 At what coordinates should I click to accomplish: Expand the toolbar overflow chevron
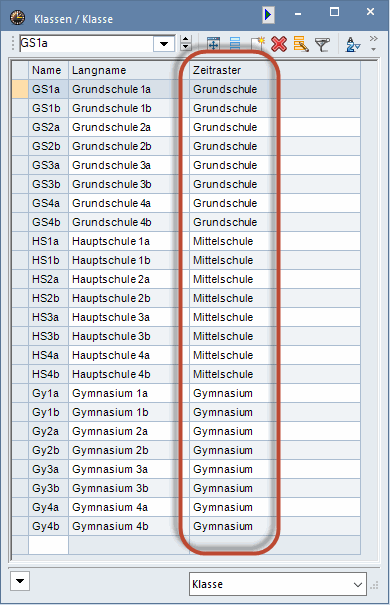[x=373, y=43]
